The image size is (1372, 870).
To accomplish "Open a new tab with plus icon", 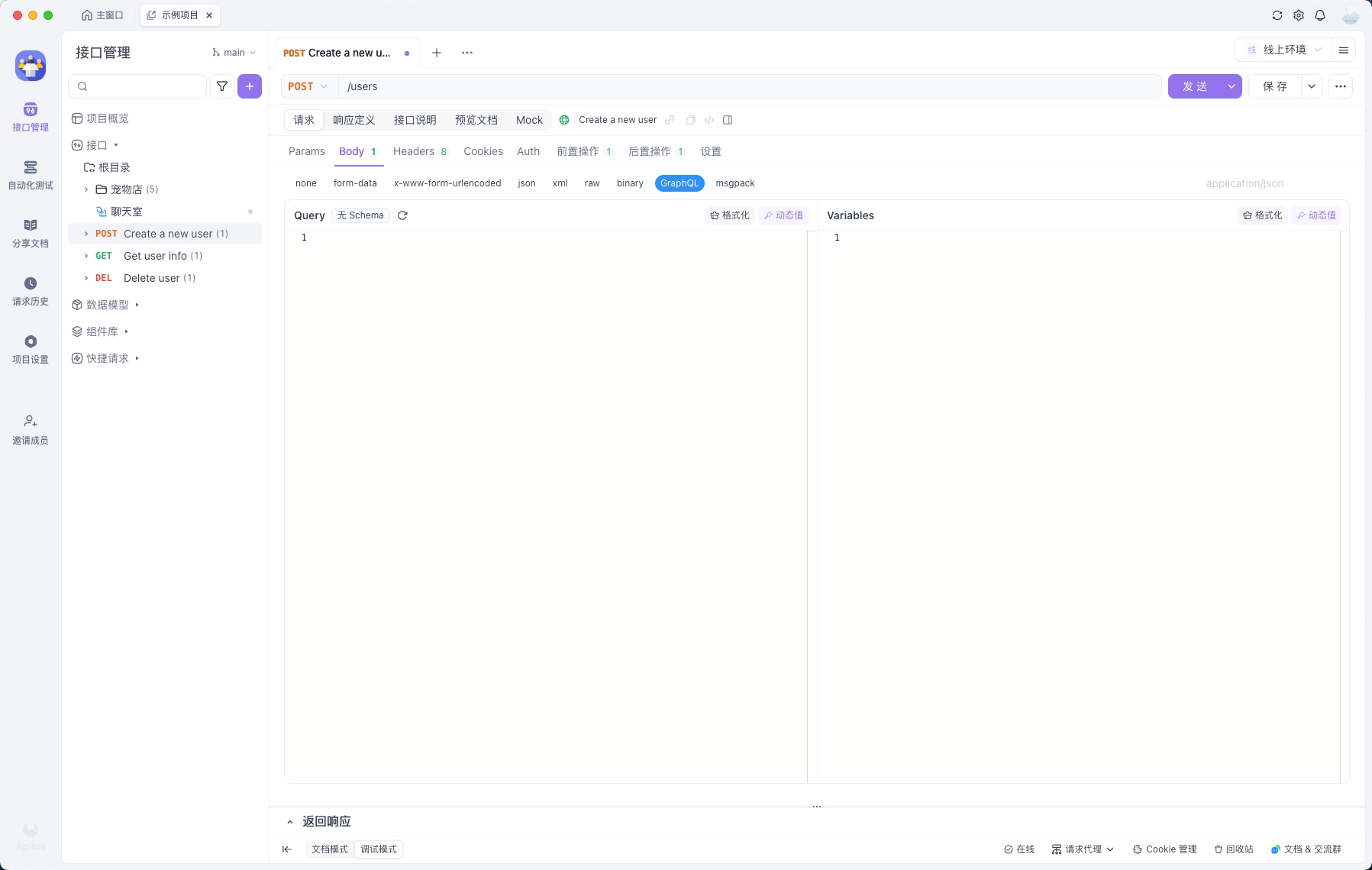I will tap(437, 53).
